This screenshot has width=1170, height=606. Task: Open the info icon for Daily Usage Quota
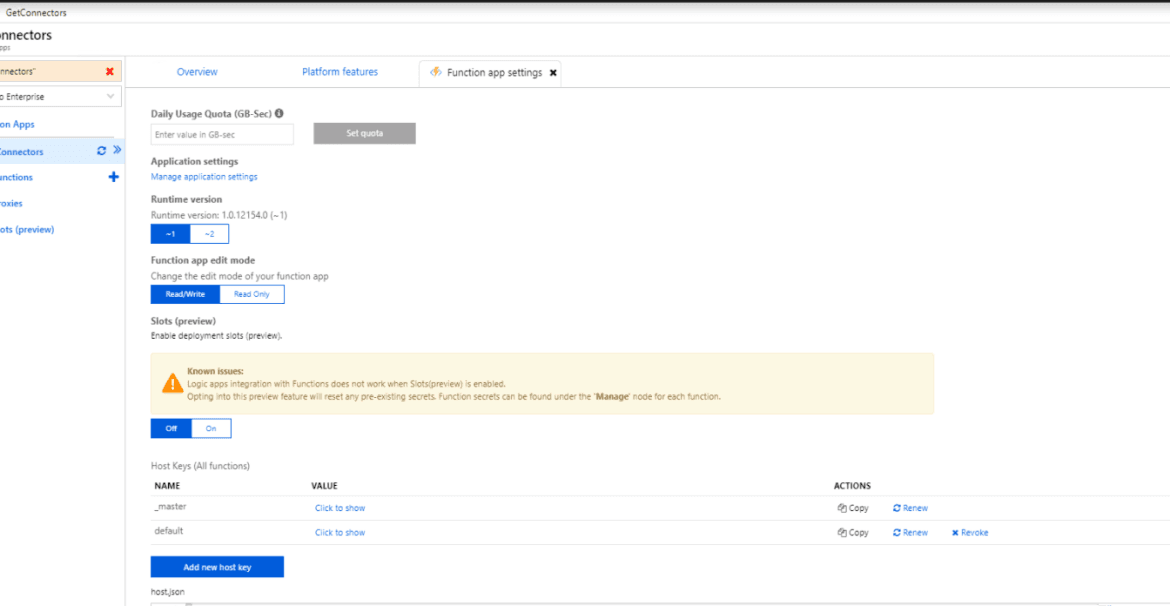click(x=279, y=113)
